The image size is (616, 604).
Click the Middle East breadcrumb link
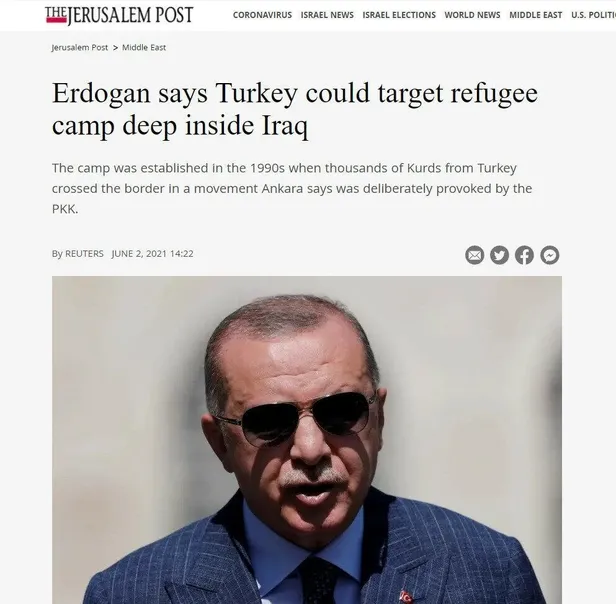point(144,48)
